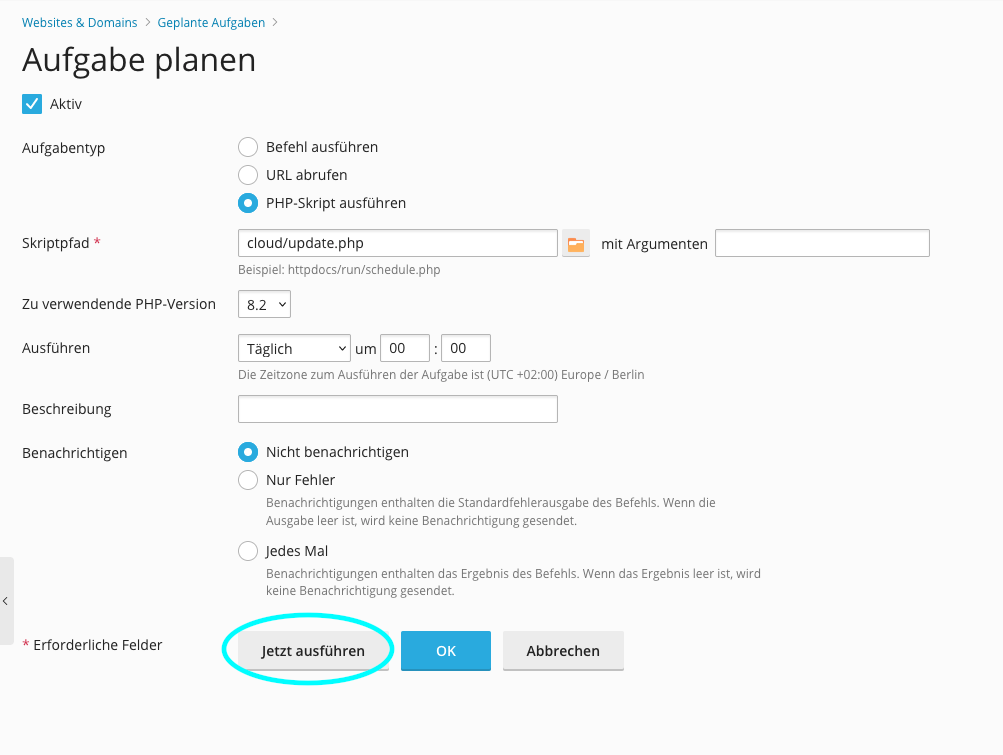Cancel with the Abbrechen button
The height and width of the screenshot is (755, 1003).
pos(563,651)
